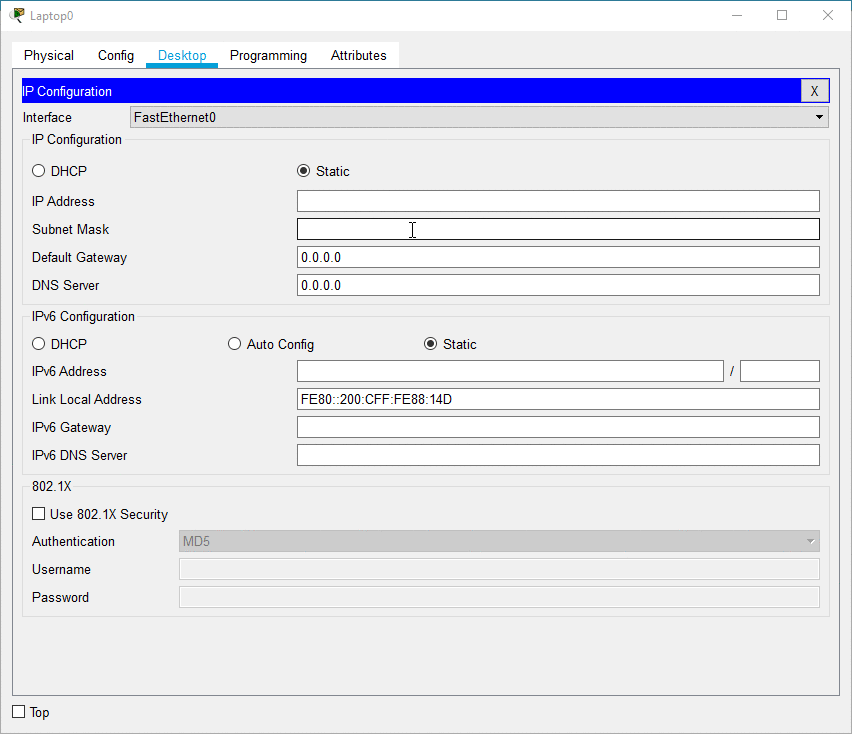Select the IPv4 Static radio button
The height and width of the screenshot is (734, 852).
coord(304,171)
